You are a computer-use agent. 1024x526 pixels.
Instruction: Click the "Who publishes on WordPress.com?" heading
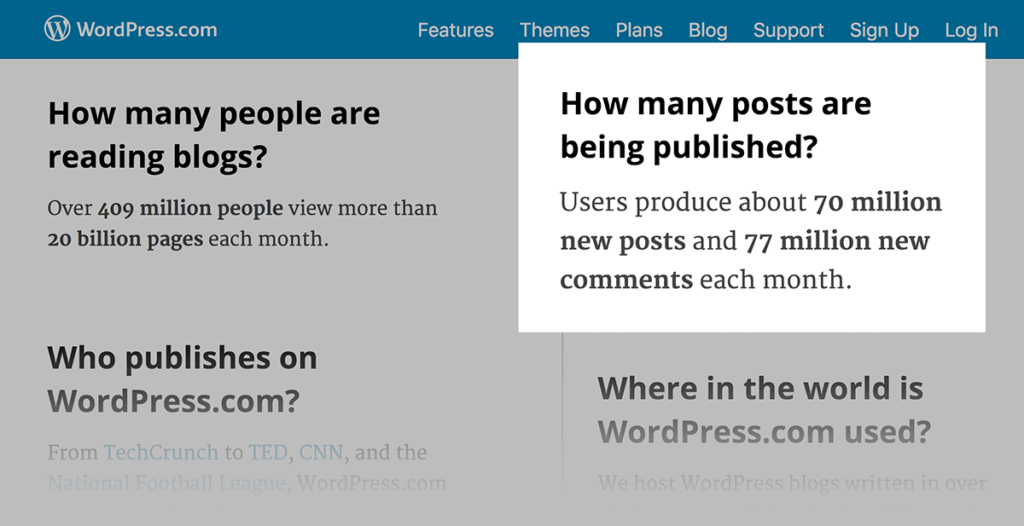tap(182, 378)
